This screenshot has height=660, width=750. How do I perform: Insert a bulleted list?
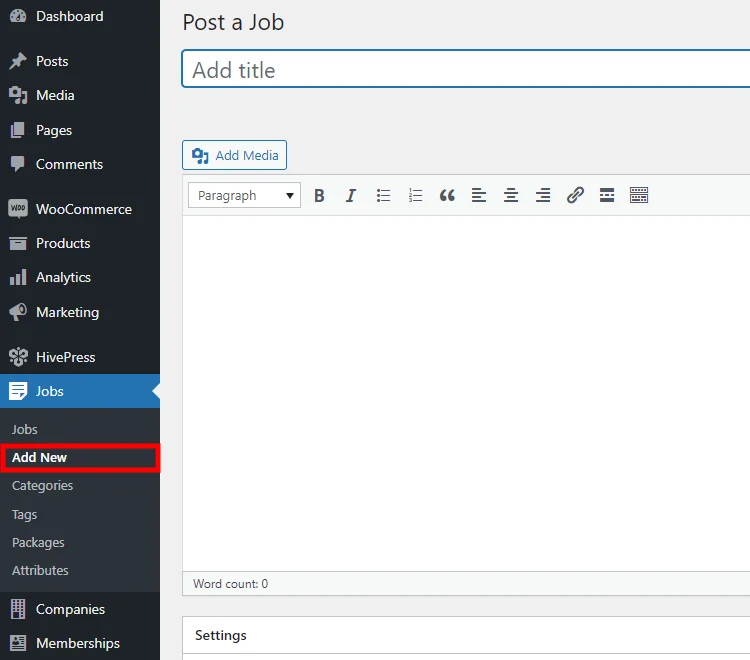pos(383,195)
